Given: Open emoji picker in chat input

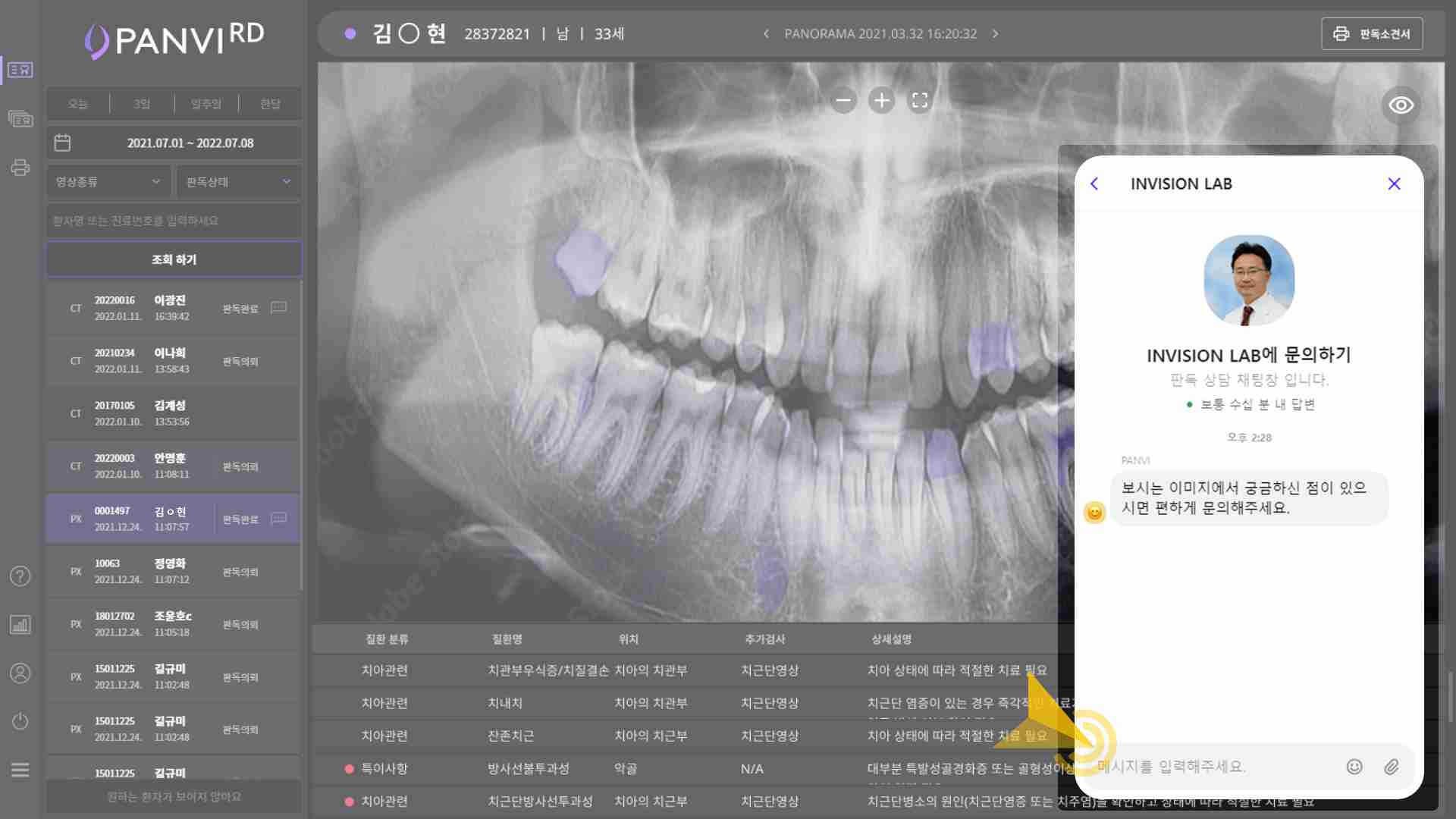Looking at the screenshot, I should (1354, 767).
